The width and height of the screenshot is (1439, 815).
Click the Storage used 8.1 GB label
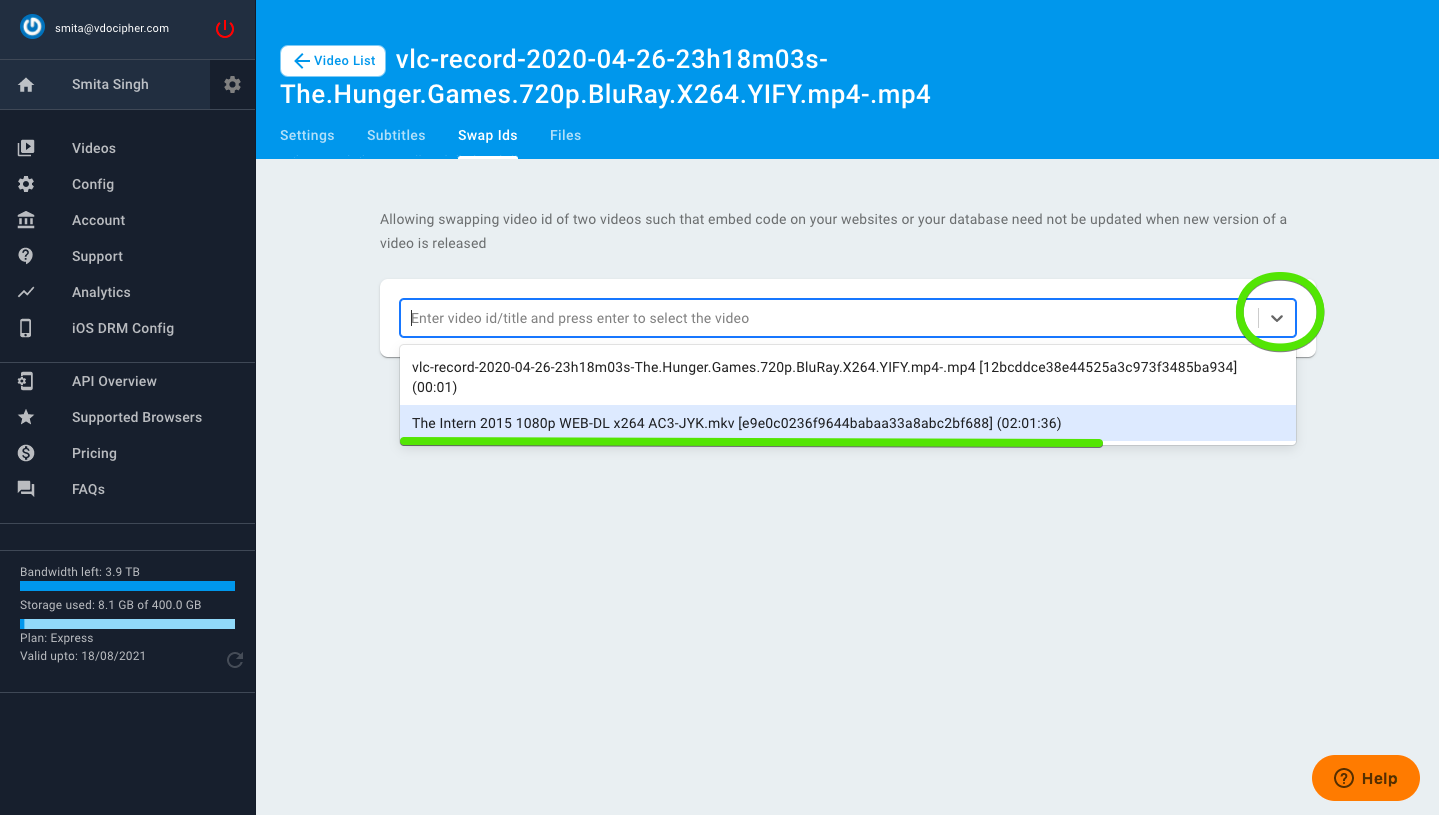click(110, 605)
